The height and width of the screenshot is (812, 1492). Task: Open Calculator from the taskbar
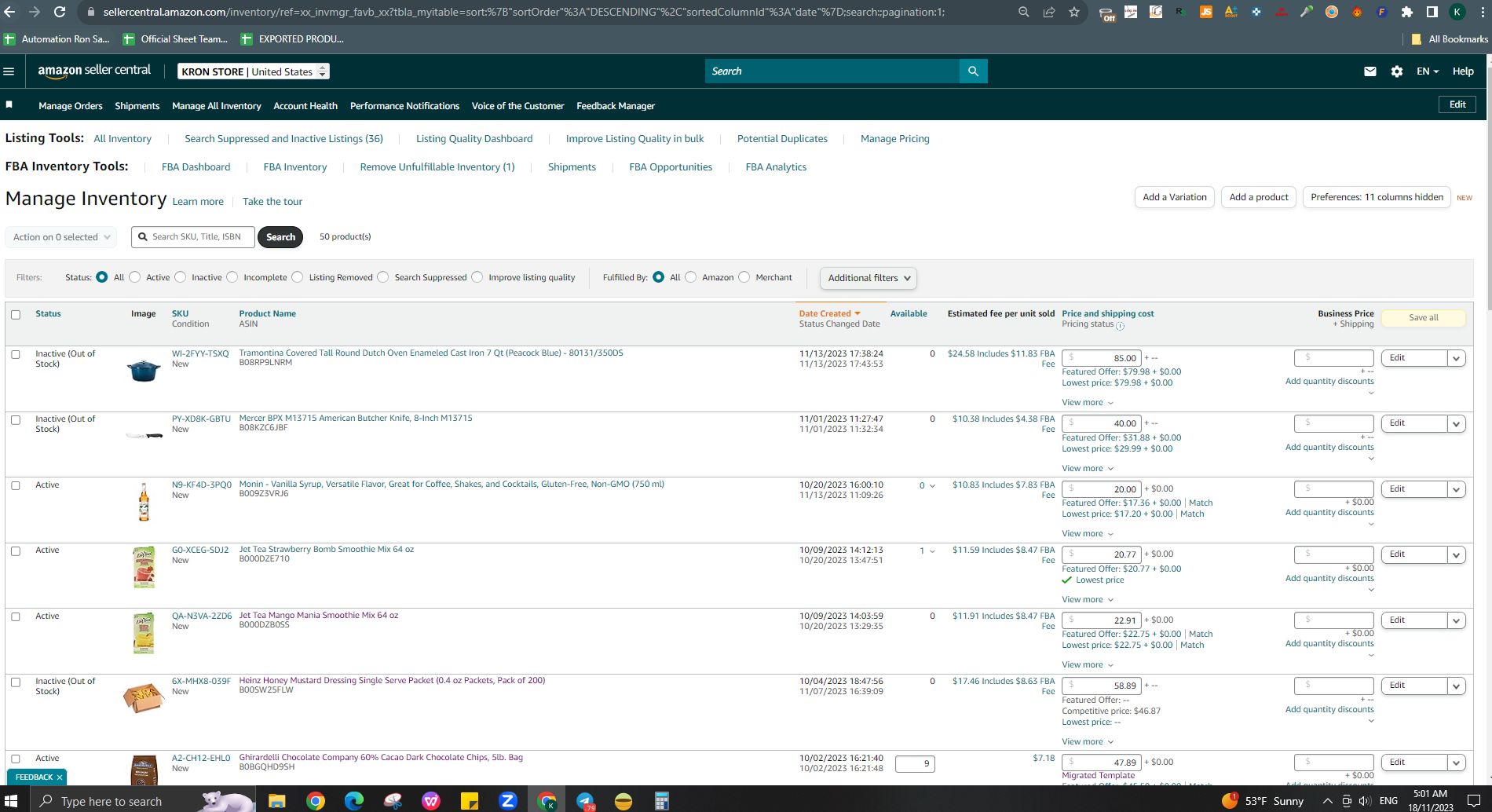point(662,801)
